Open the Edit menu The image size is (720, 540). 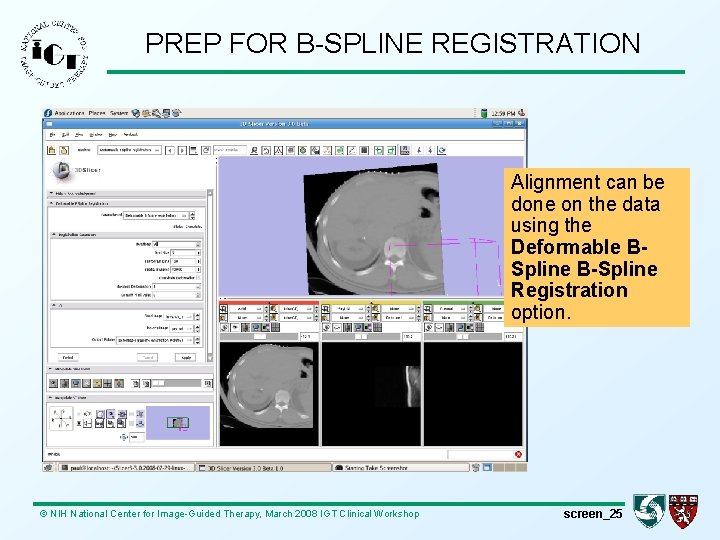(x=65, y=135)
